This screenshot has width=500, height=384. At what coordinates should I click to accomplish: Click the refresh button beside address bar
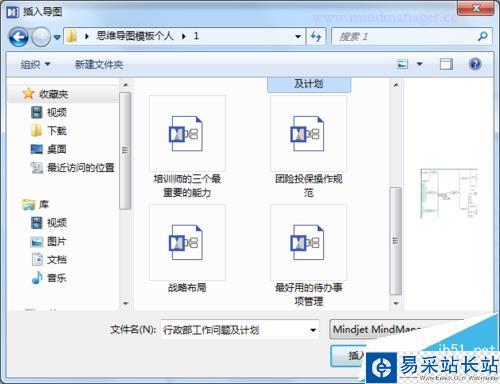coord(316,36)
